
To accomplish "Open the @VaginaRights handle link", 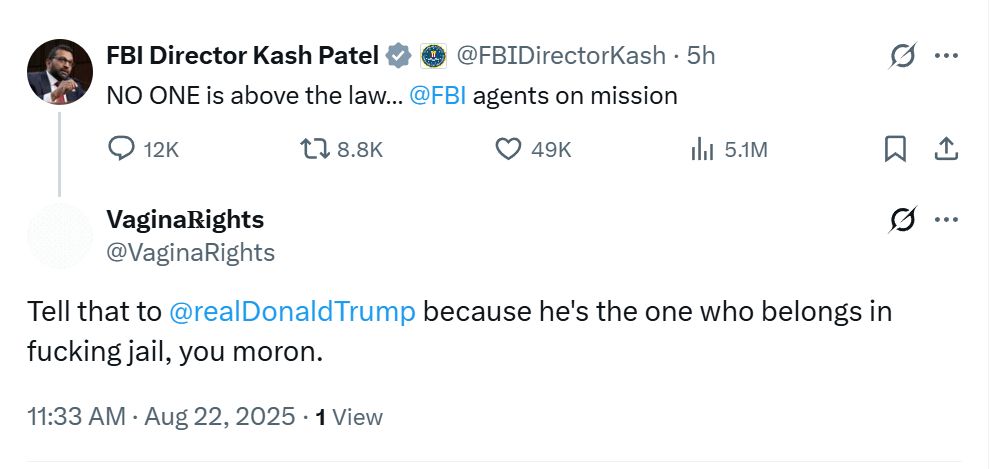I will pyautogui.click(x=190, y=253).
